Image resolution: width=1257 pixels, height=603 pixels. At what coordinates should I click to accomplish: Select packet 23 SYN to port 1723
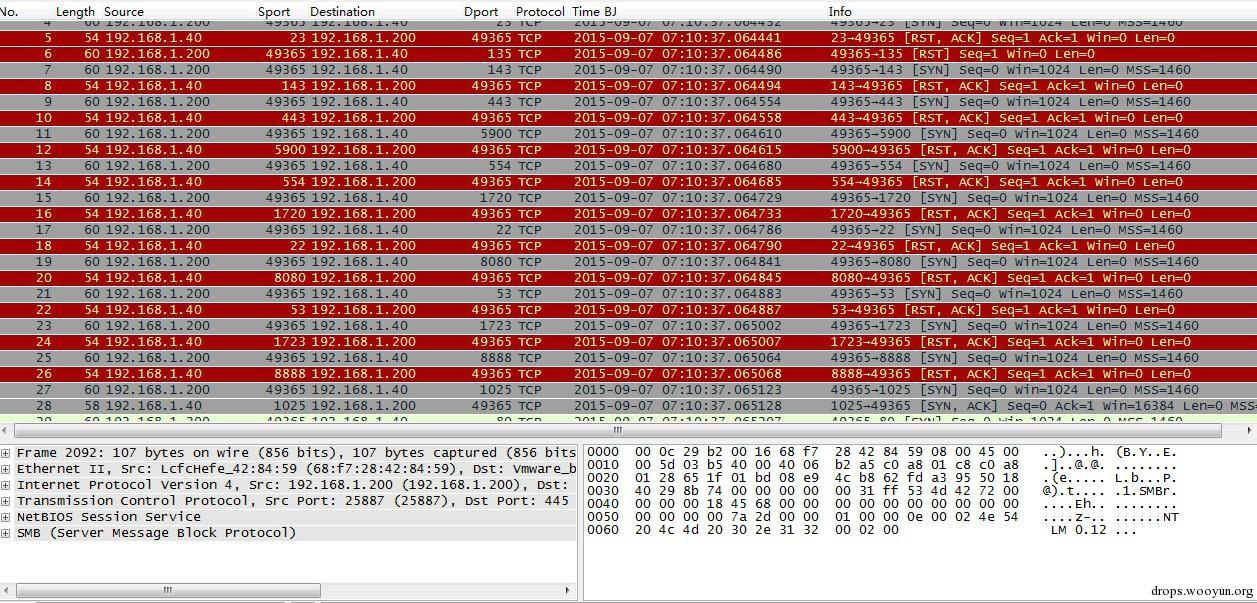[628, 326]
